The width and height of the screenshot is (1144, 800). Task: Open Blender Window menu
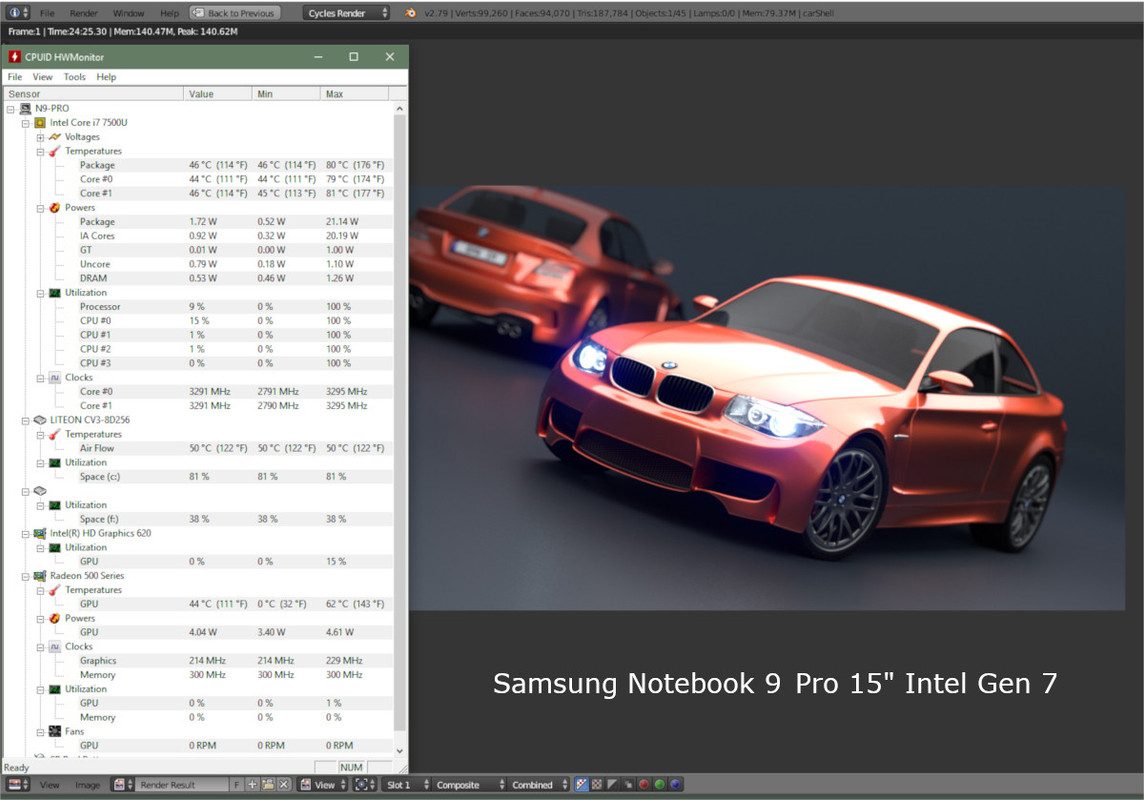128,13
